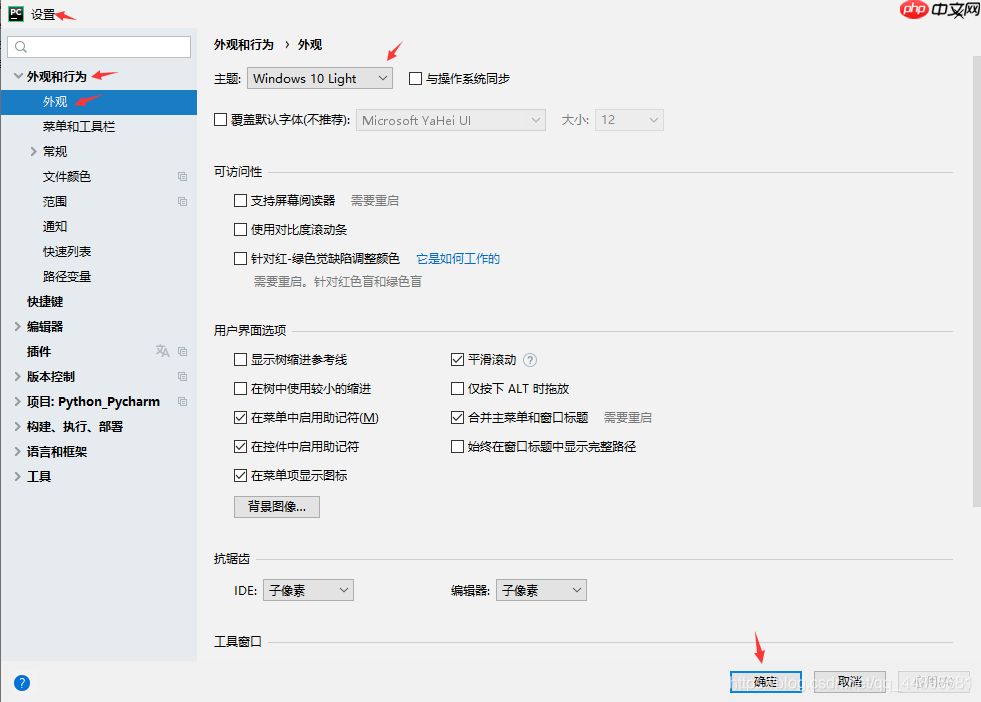Image resolution: width=981 pixels, height=702 pixels.
Task: Open help via the blue question mark icon
Action: coord(22,683)
